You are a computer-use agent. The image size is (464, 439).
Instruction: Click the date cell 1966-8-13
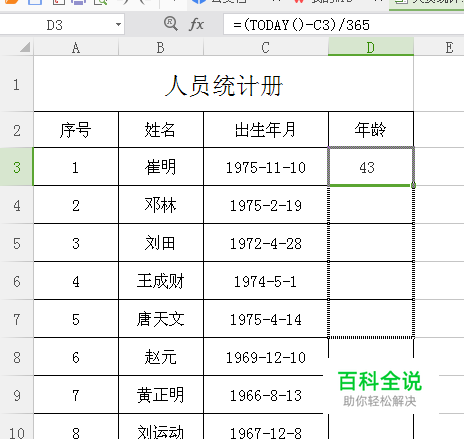(x=266, y=395)
